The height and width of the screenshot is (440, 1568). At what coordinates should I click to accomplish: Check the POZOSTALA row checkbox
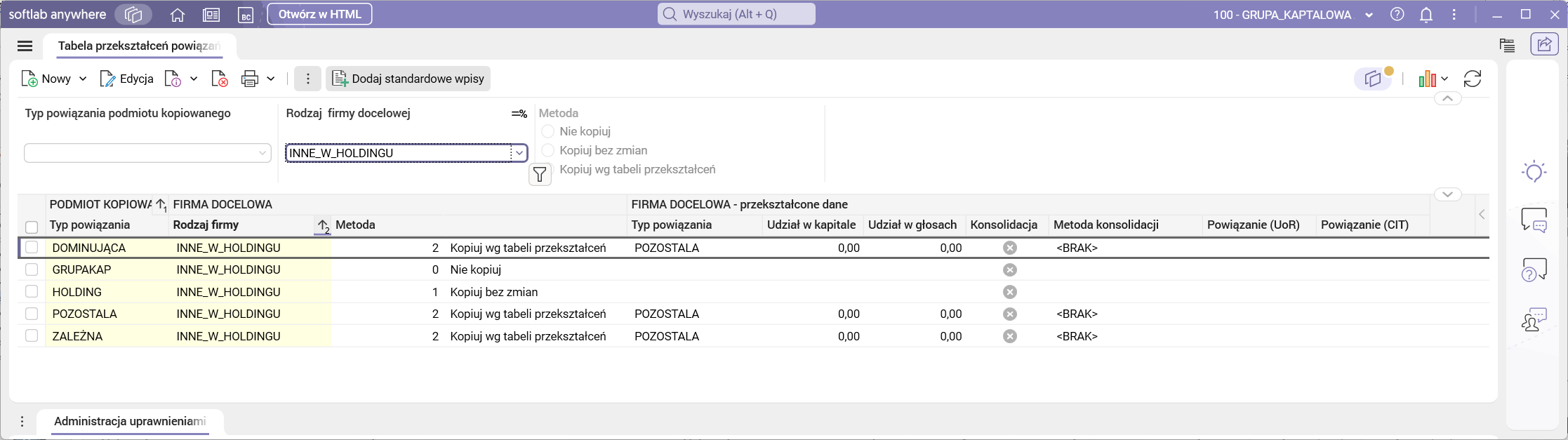tap(32, 313)
